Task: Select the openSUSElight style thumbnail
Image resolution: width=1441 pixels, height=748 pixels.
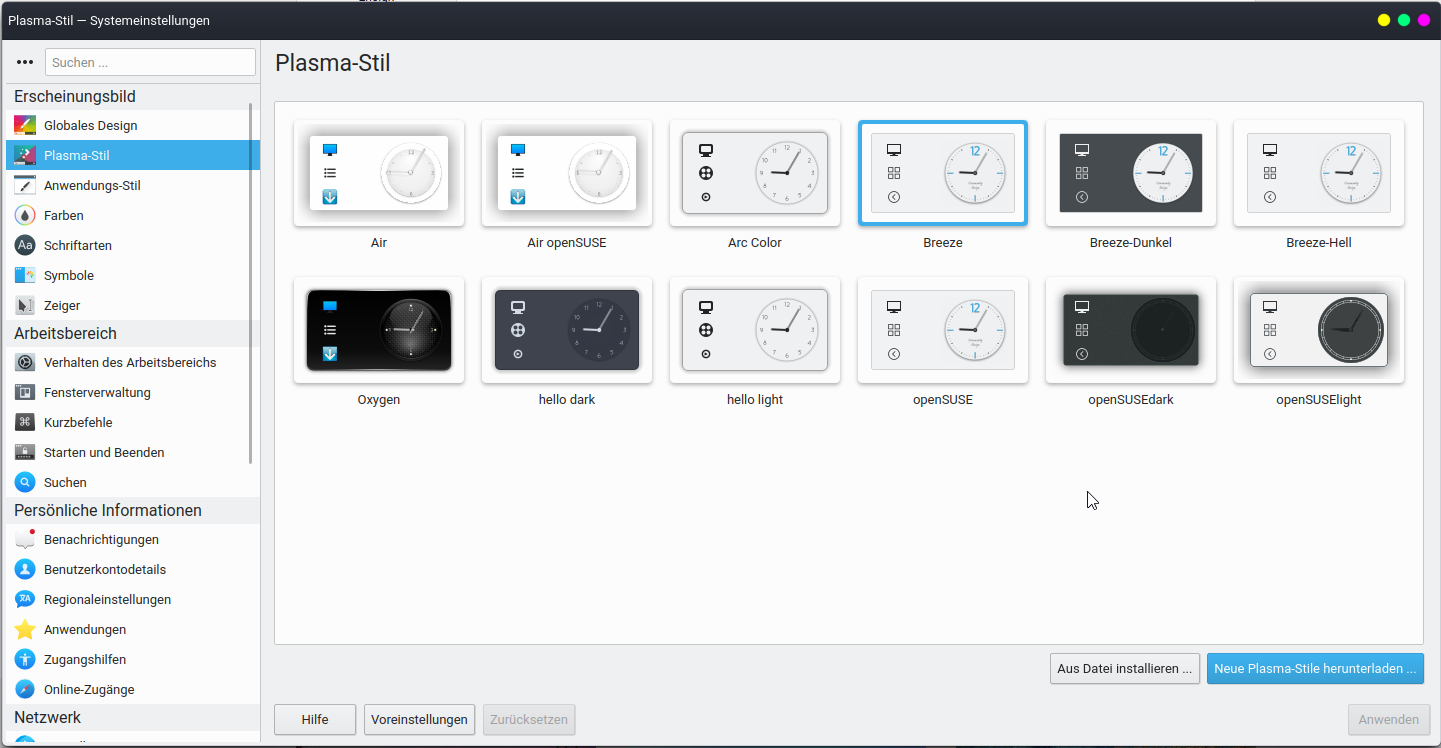Action: [x=1319, y=330]
